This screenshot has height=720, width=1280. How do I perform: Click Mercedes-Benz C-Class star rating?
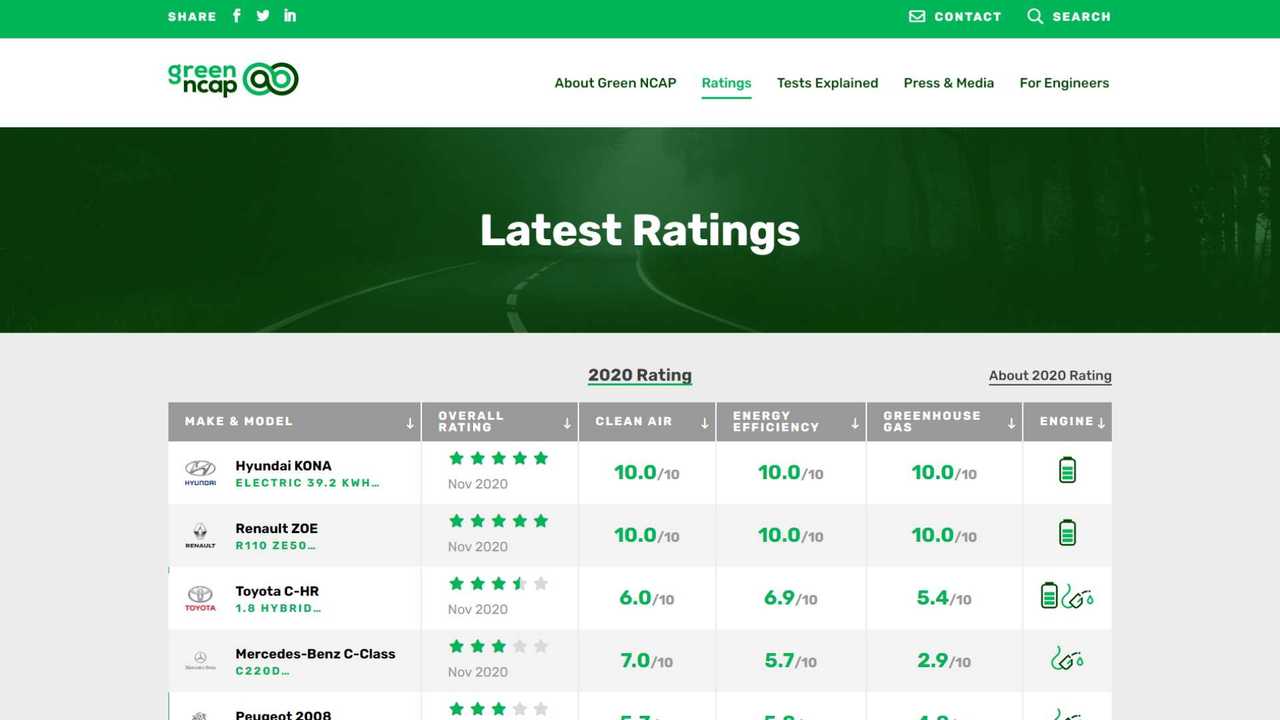[x=499, y=647]
